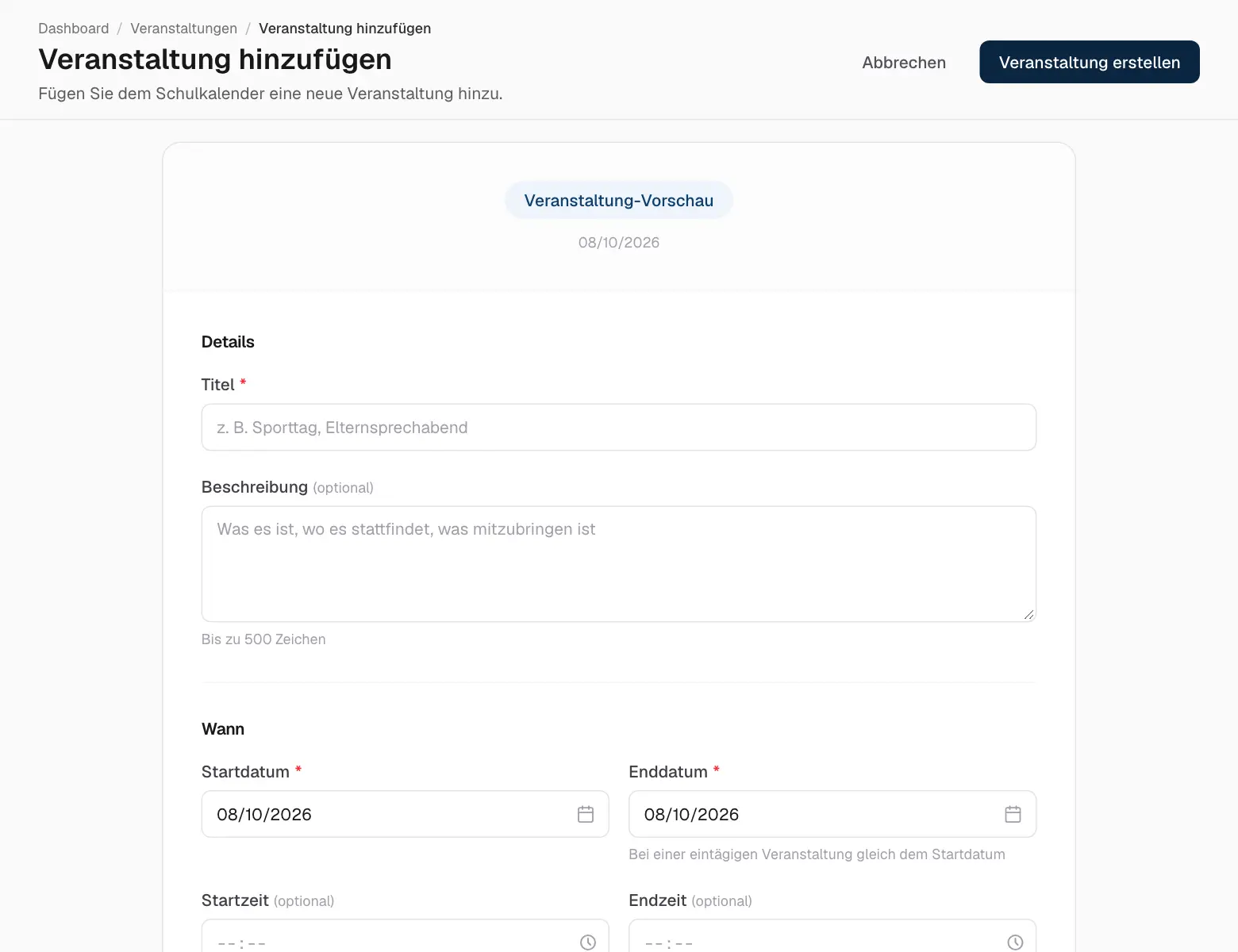This screenshot has width=1238, height=952.
Task: Grab the Beschreibung textarea resize handle
Action: coord(1028,614)
